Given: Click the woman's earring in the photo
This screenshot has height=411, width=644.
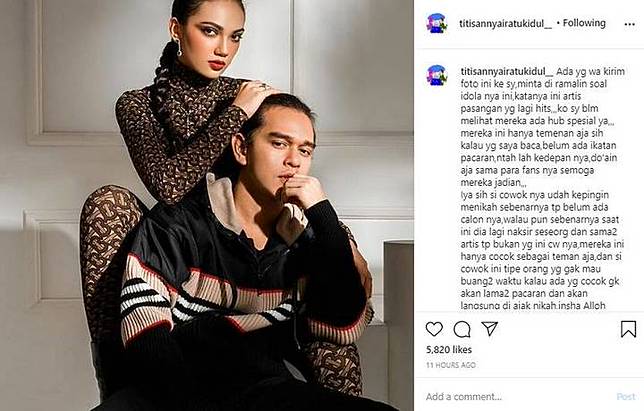Looking at the screenshot, I should point(179,48).
